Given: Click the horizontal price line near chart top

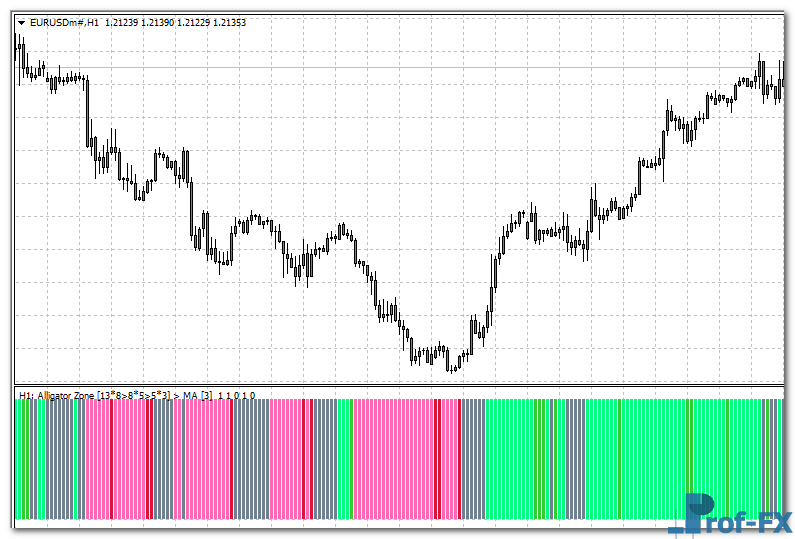Looking at the screenshot, I should [400, 67].
